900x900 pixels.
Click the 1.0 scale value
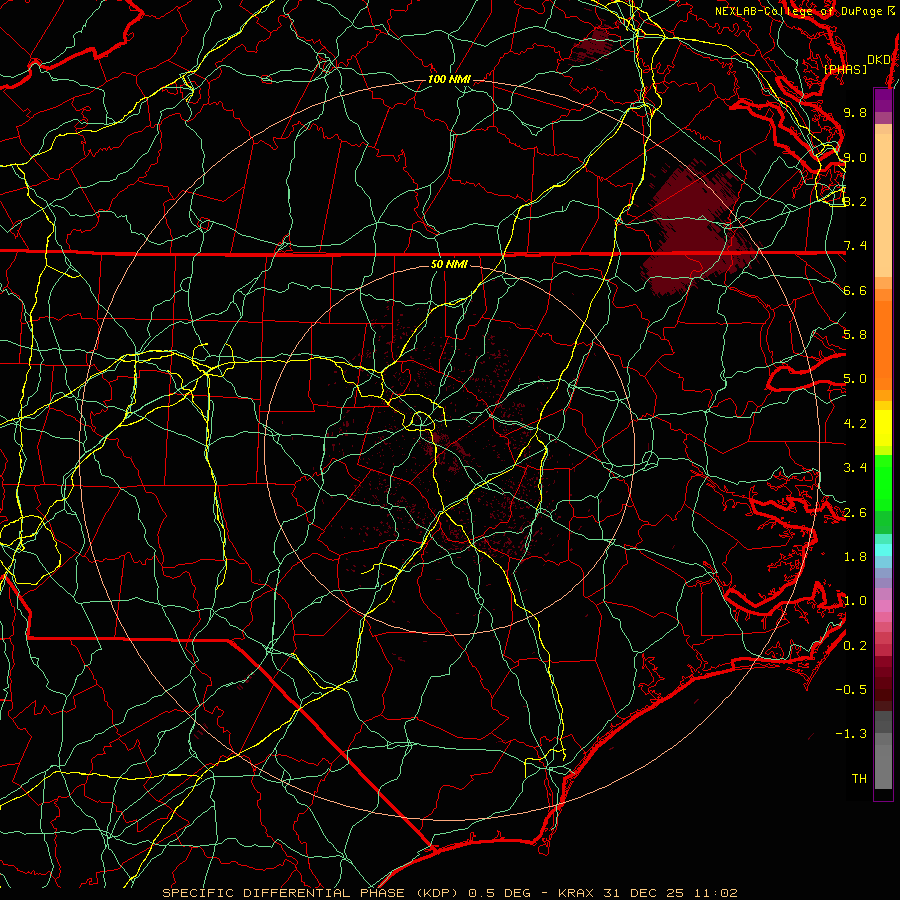855,601
